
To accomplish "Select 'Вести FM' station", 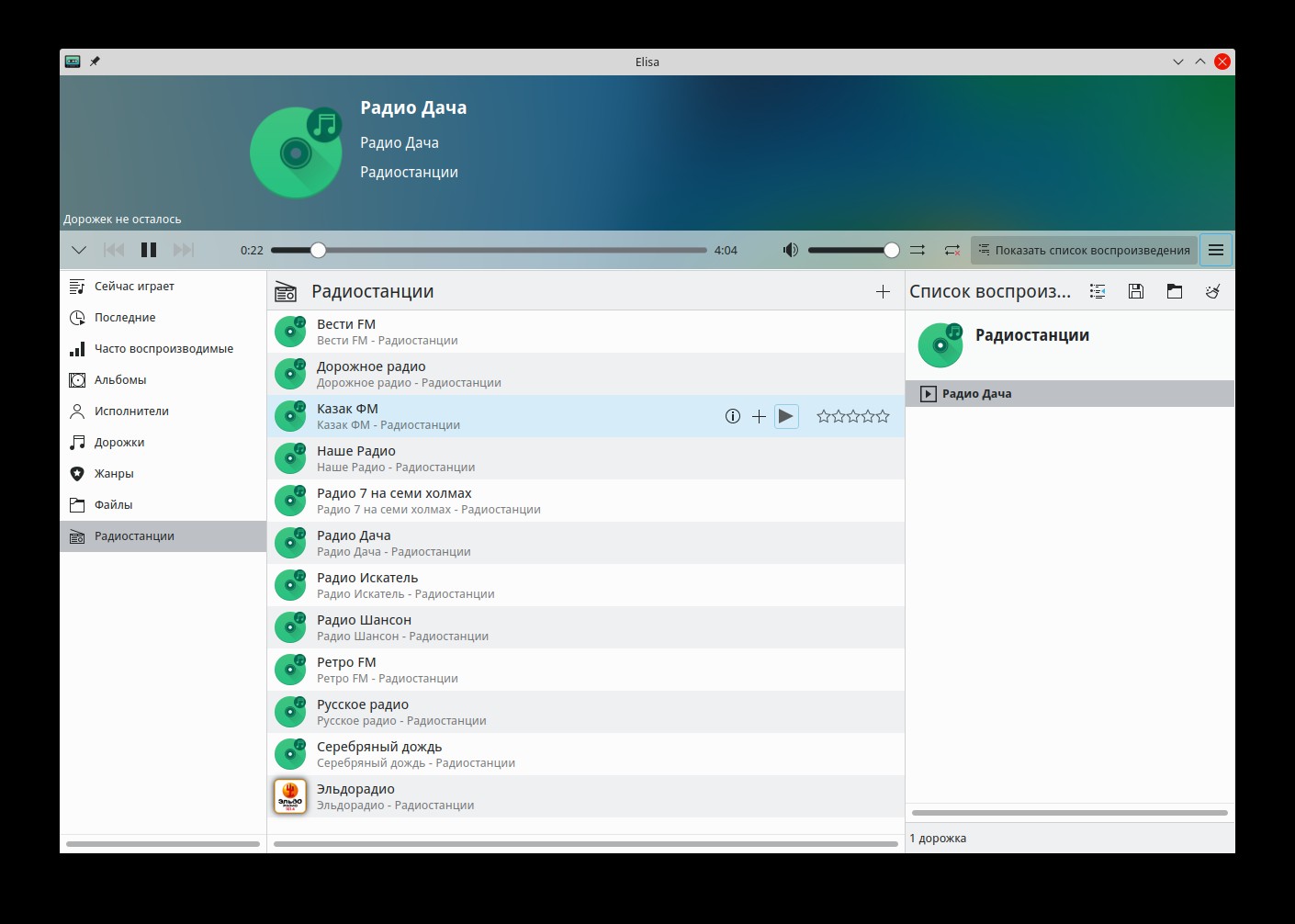I will 586,332.
